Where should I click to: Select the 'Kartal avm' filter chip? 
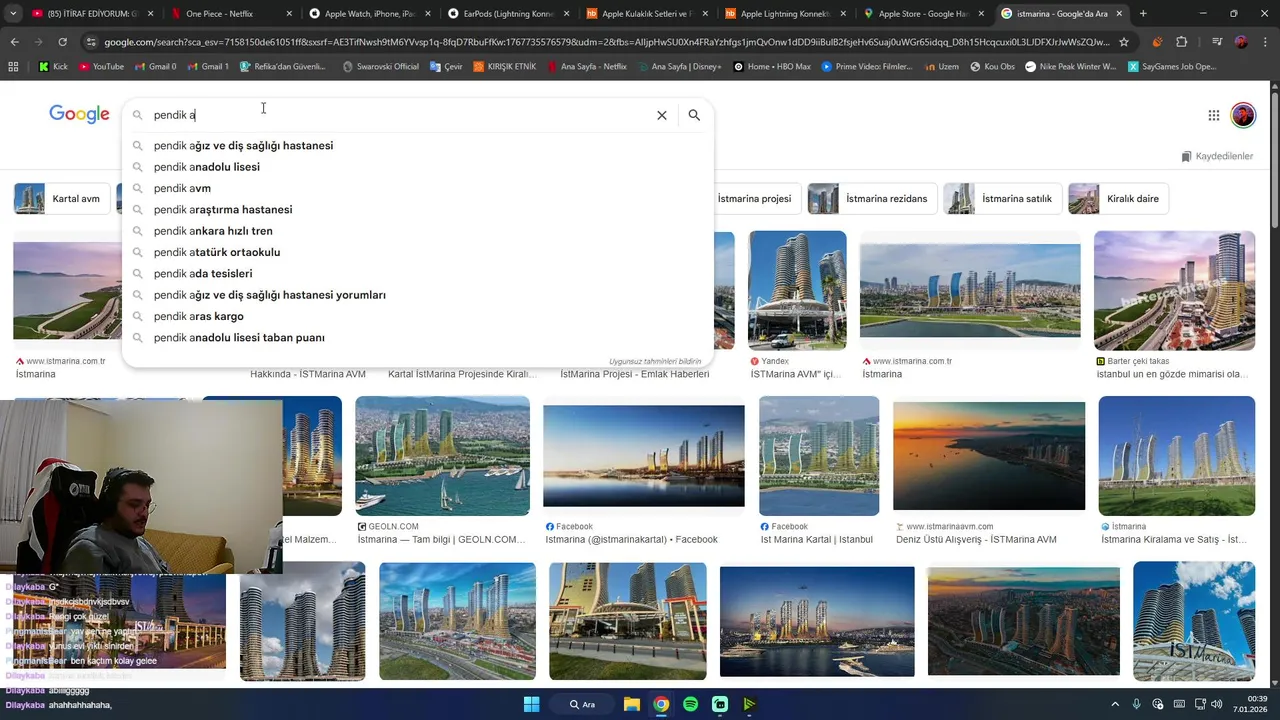pyautogui.click(x=62, y=199)
